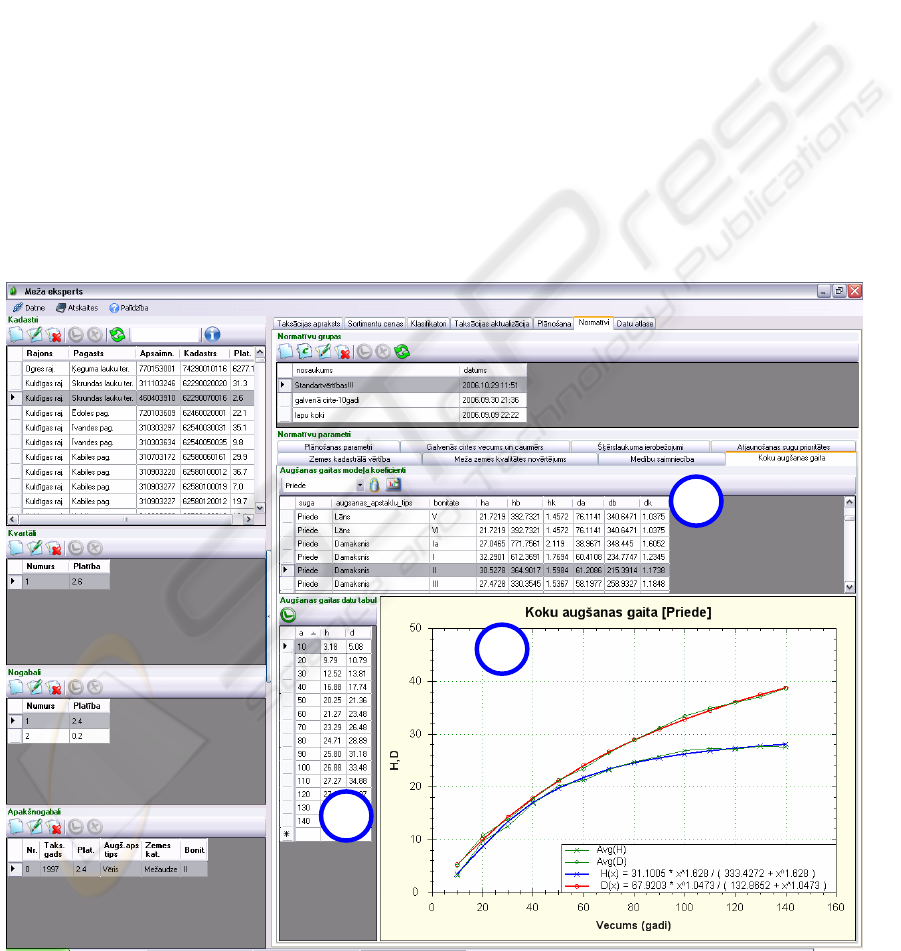
Task: Edit the selected Kvartāli entry
Action: pos(36,548)
